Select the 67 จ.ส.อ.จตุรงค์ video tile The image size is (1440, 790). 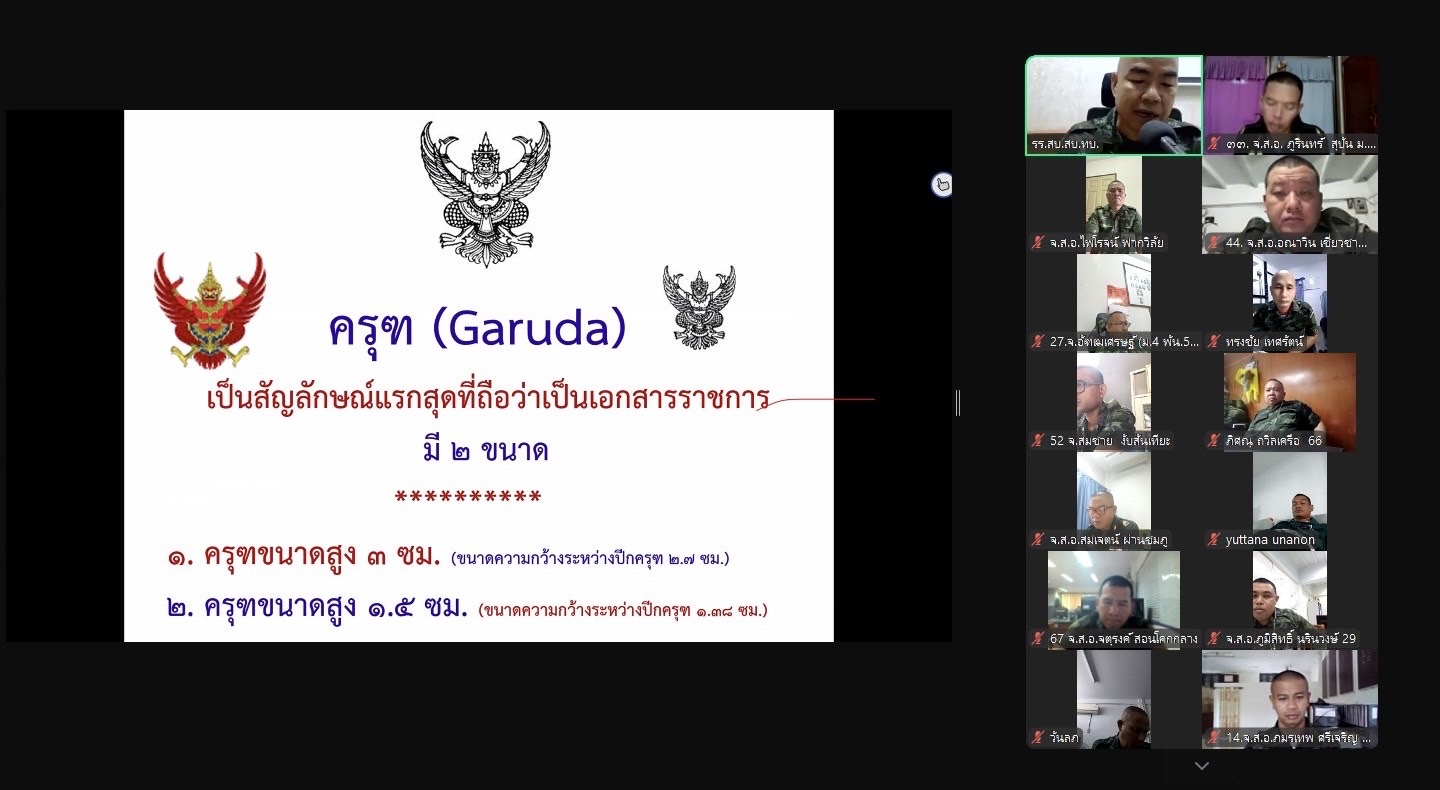(1114, 599)
